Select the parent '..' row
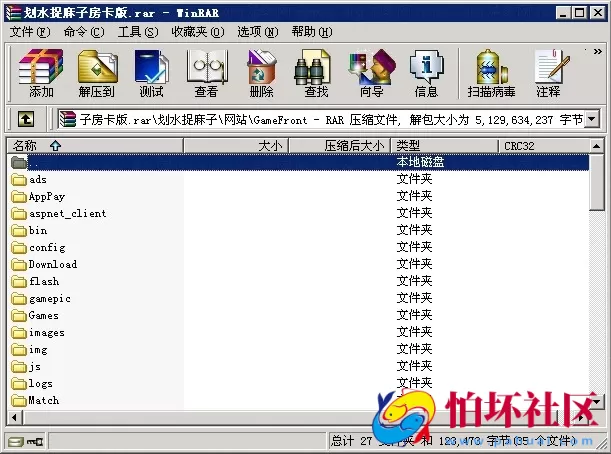 [x=298, y=162]
